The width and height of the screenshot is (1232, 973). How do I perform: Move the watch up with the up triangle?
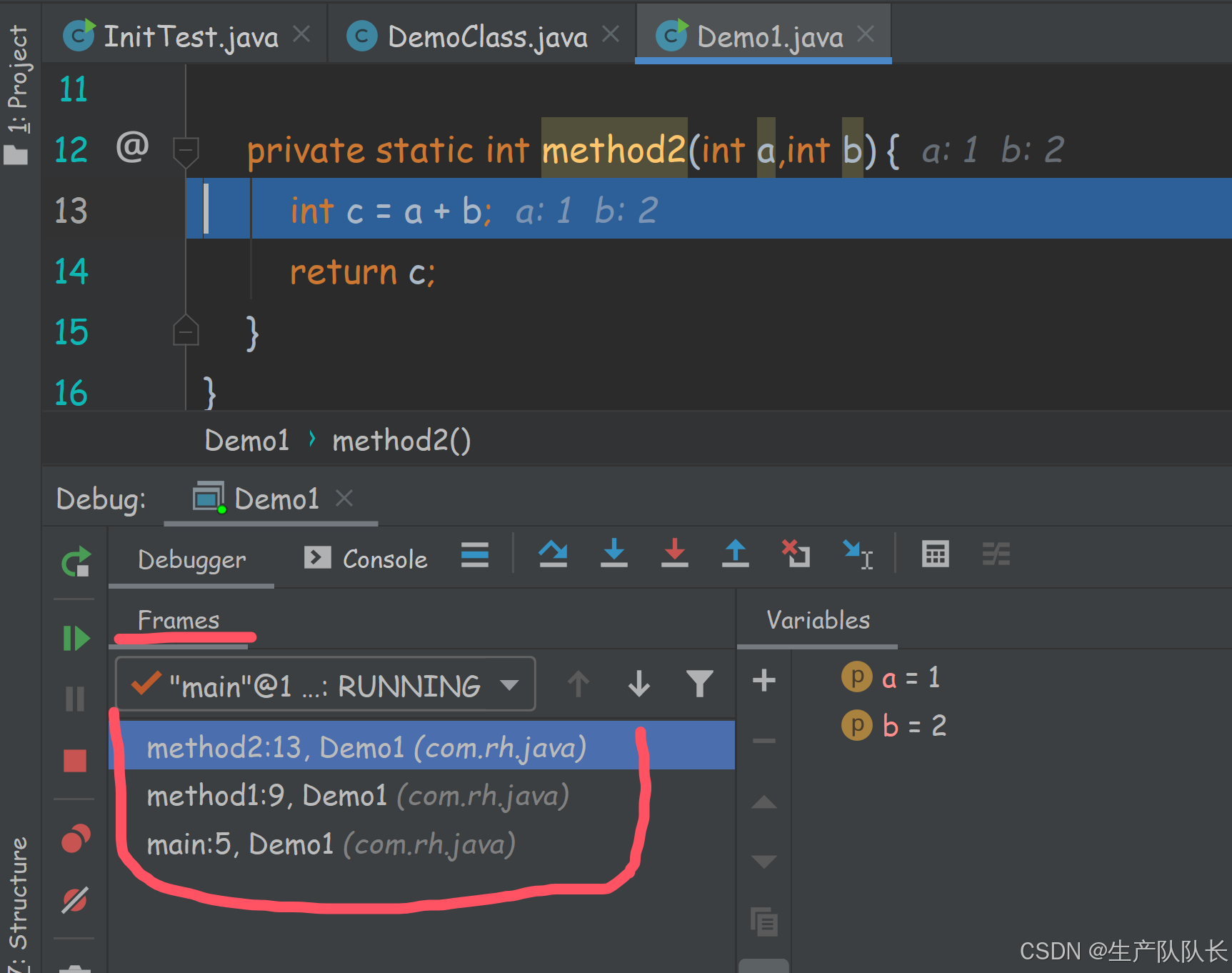(x=764, y=802)
